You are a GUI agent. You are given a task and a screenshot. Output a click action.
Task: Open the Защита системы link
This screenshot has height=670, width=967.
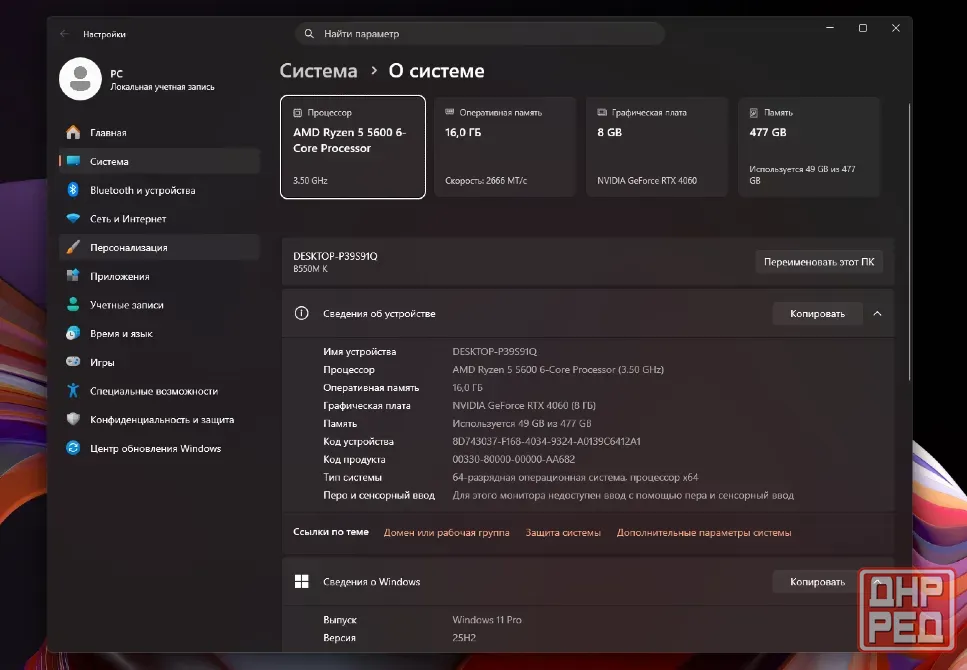click(563, 532)
